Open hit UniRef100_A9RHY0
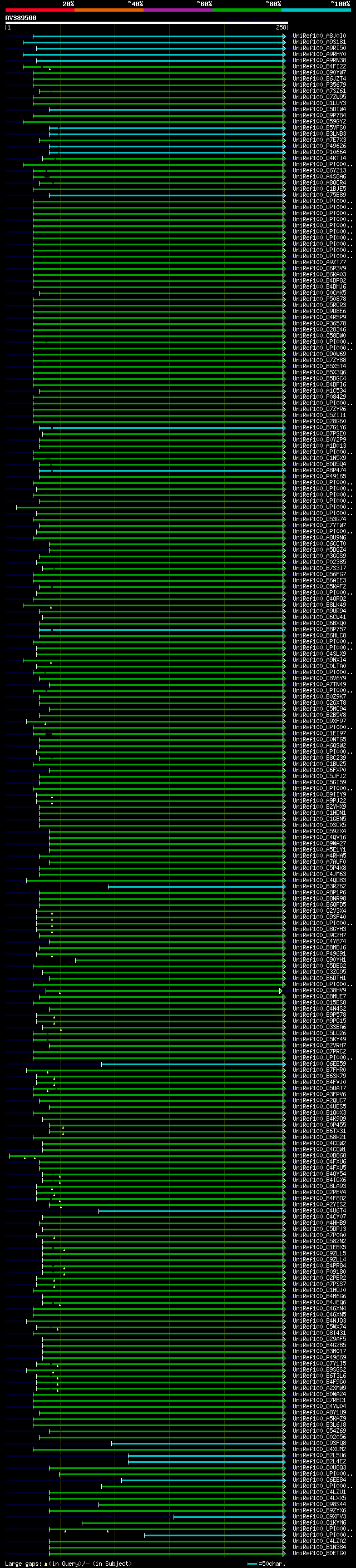The height and width of the screenshot is (1568, 356). pos(319,54)
